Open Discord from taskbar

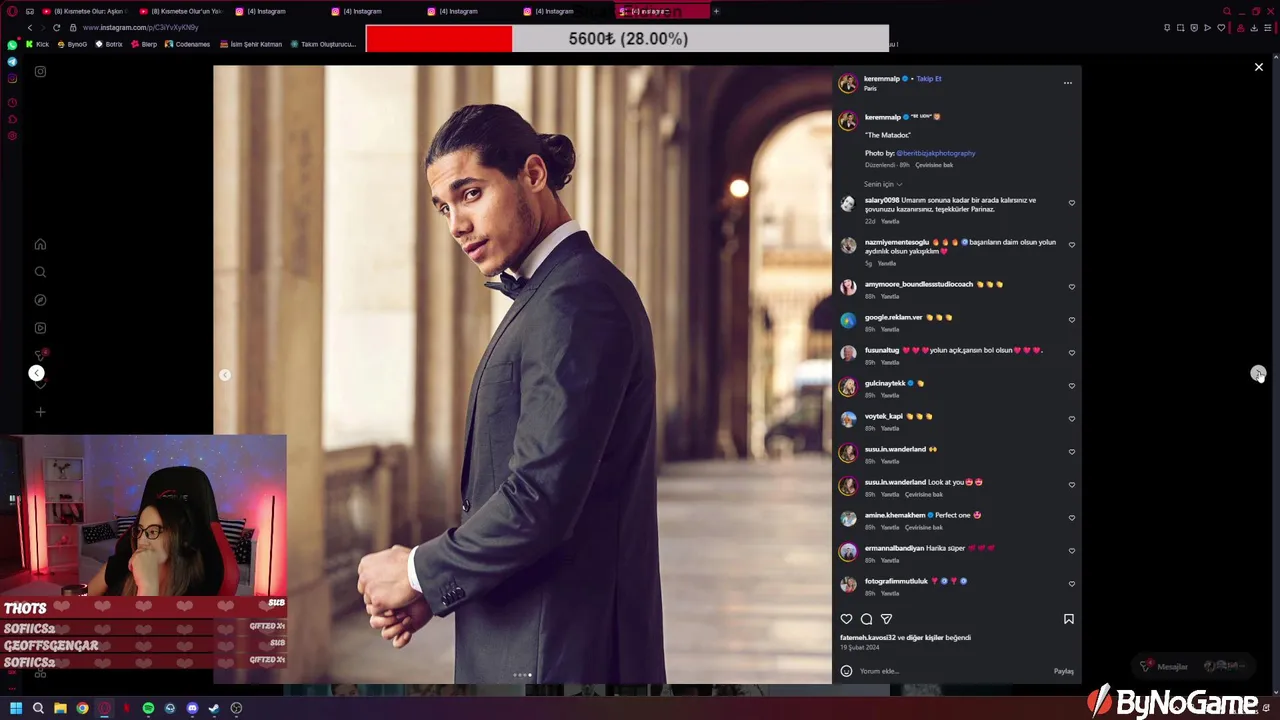tap(192, 708)
